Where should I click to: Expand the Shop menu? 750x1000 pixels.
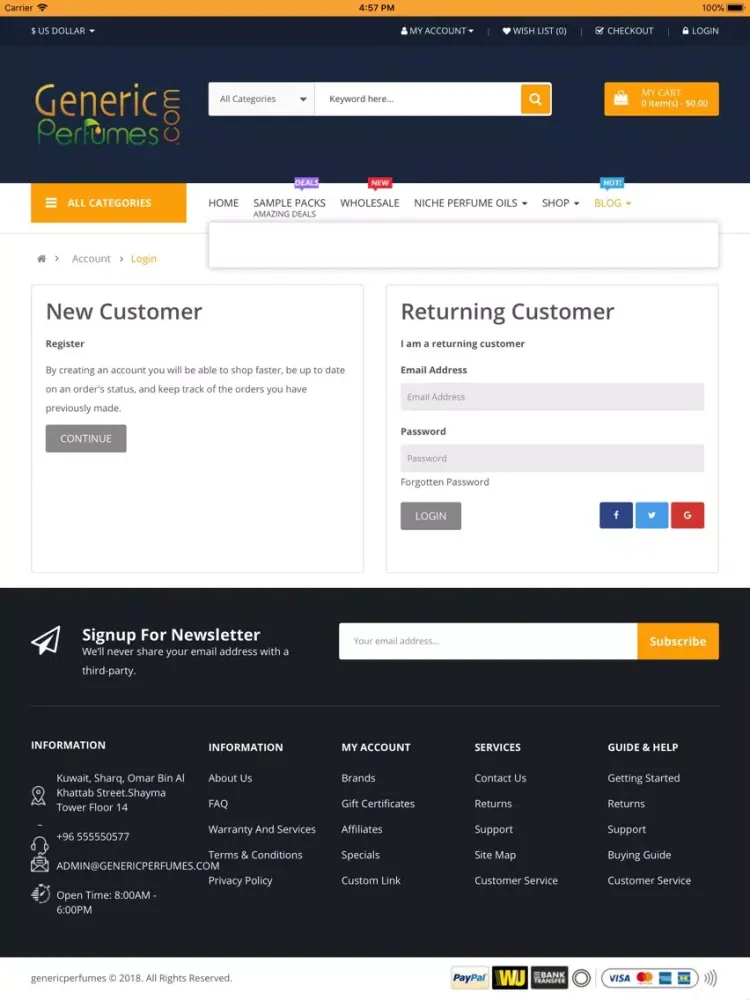[x=561, y=203]
